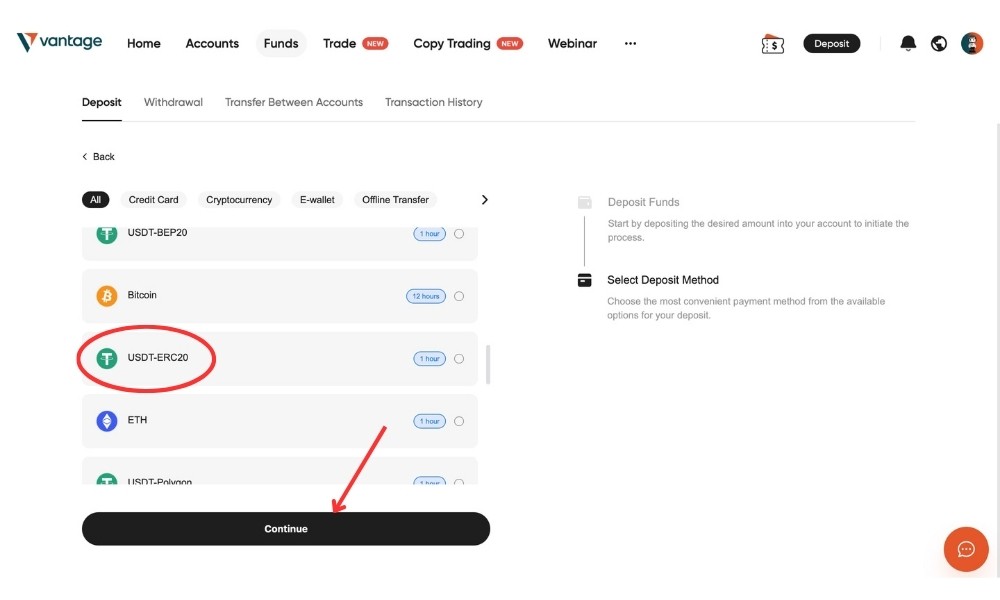1000x600 pixels.
Task: Open the language globe selector
Action: pos(938,43)
